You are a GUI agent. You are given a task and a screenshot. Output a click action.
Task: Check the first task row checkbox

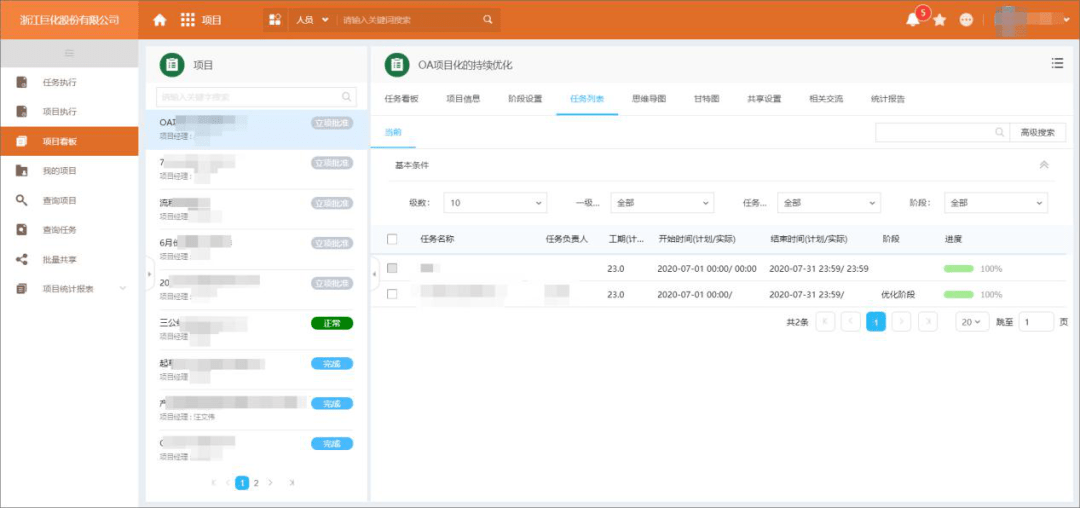tap(392, 268)
